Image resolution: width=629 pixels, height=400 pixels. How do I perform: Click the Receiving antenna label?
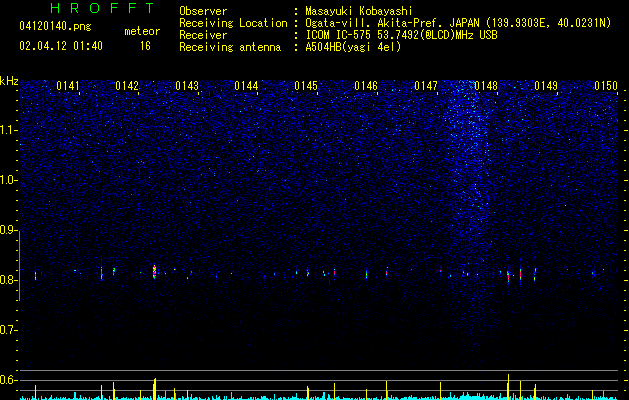coord(230,47)
